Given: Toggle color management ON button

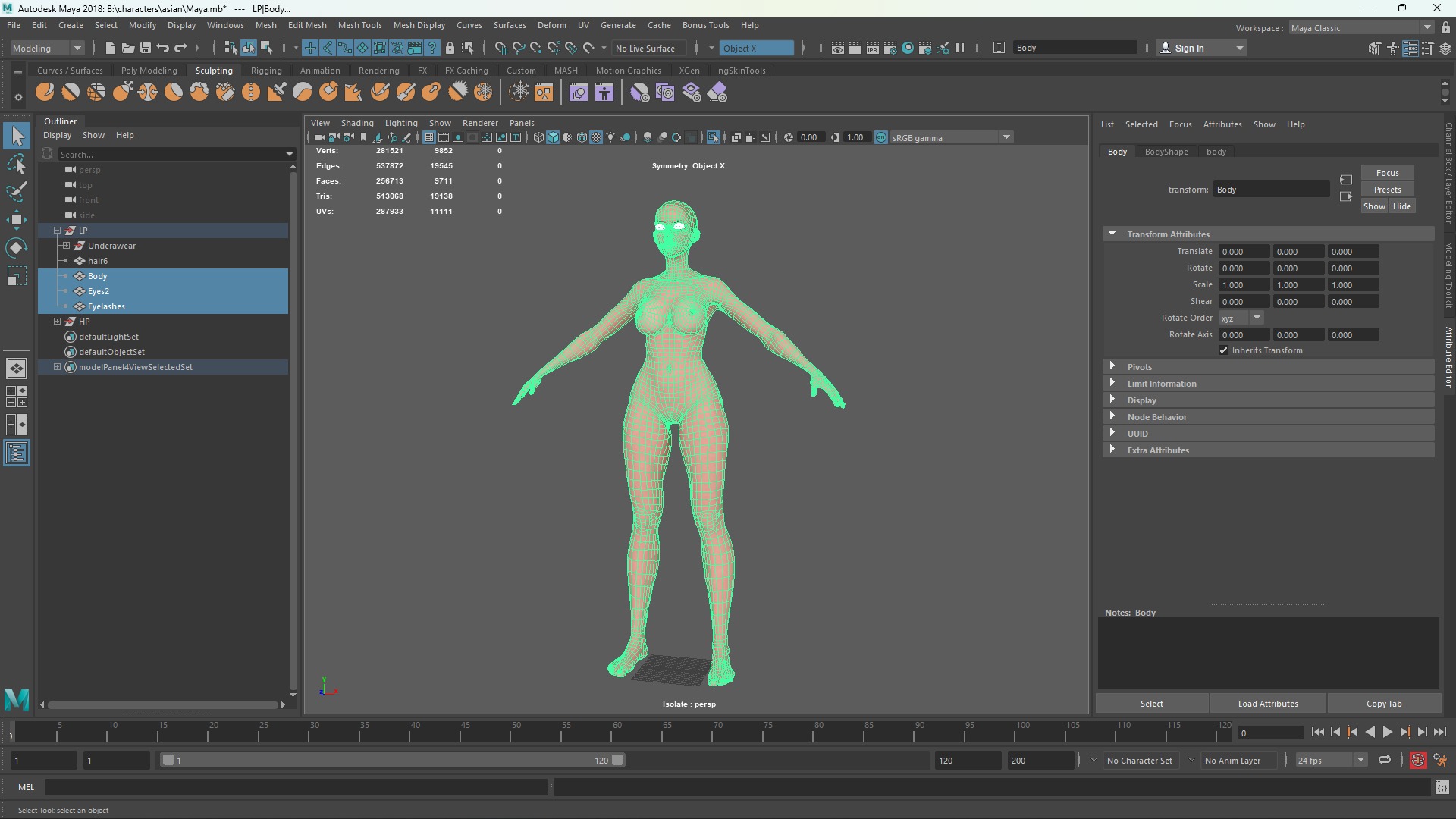Looking at the screenshot, I should pos(881,137).
